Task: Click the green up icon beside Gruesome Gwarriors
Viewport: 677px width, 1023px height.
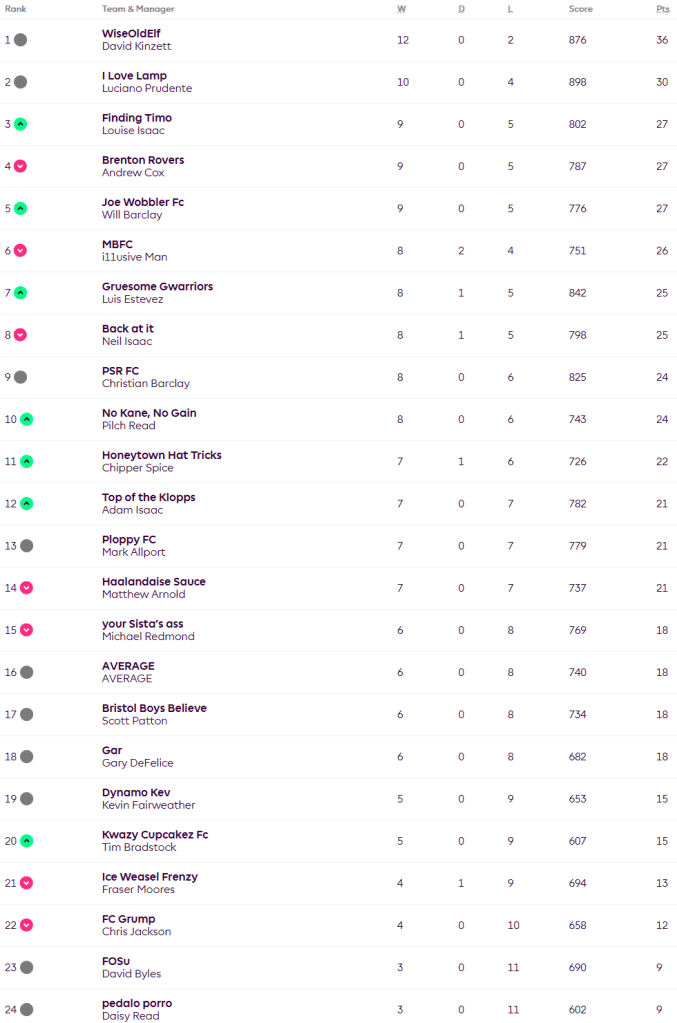Action: [21, 293]
